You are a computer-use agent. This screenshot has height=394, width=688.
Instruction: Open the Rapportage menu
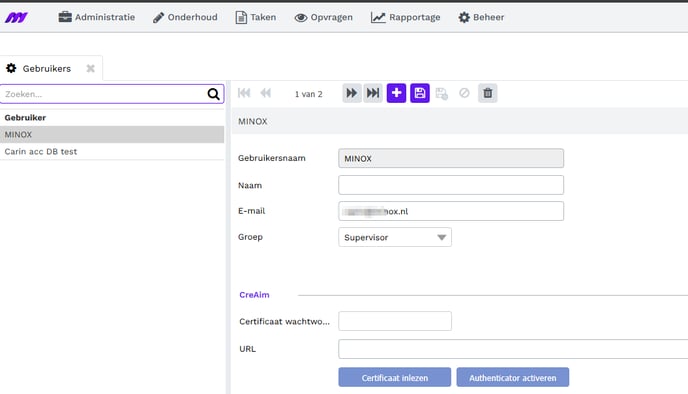pos(405,17)
